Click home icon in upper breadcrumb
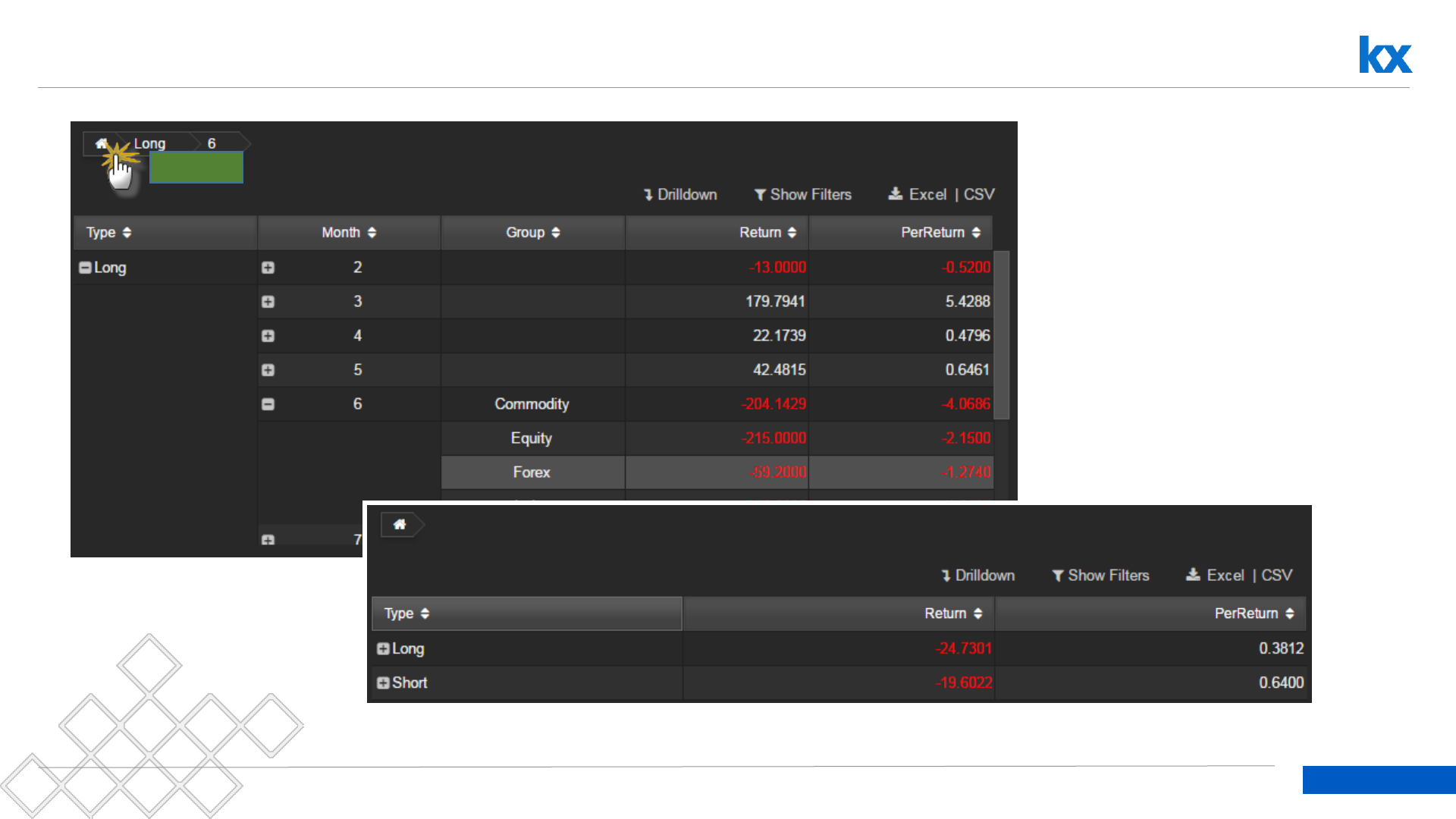 [101, 143]
